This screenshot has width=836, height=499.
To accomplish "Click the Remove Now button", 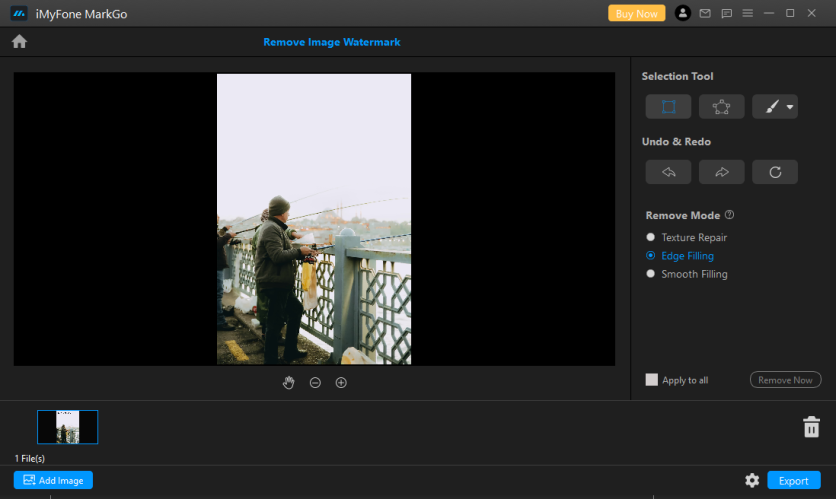I will click(785, 380).
